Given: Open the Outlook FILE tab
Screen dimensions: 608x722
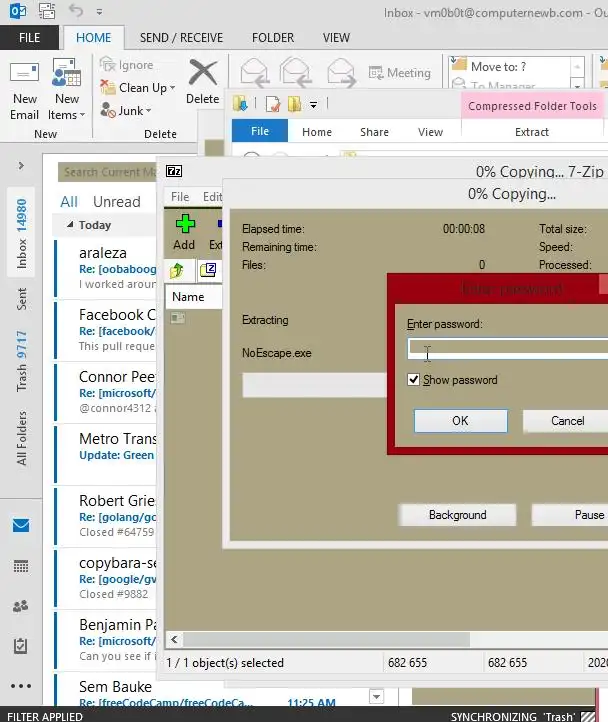Looking at the screenshot, I should 29,37.
